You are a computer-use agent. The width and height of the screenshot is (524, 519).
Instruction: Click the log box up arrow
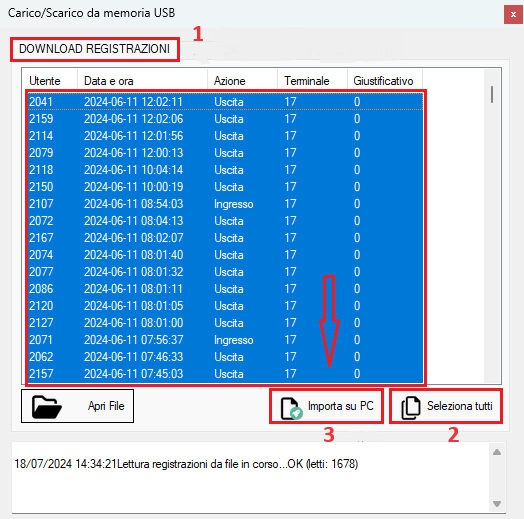[497, 452]
